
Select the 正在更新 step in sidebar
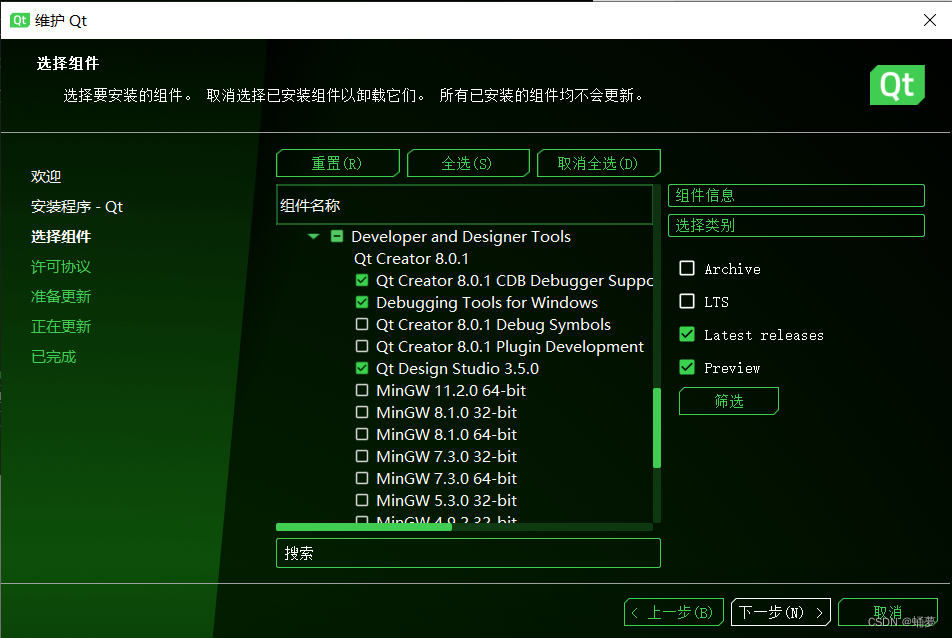[61, 327]
